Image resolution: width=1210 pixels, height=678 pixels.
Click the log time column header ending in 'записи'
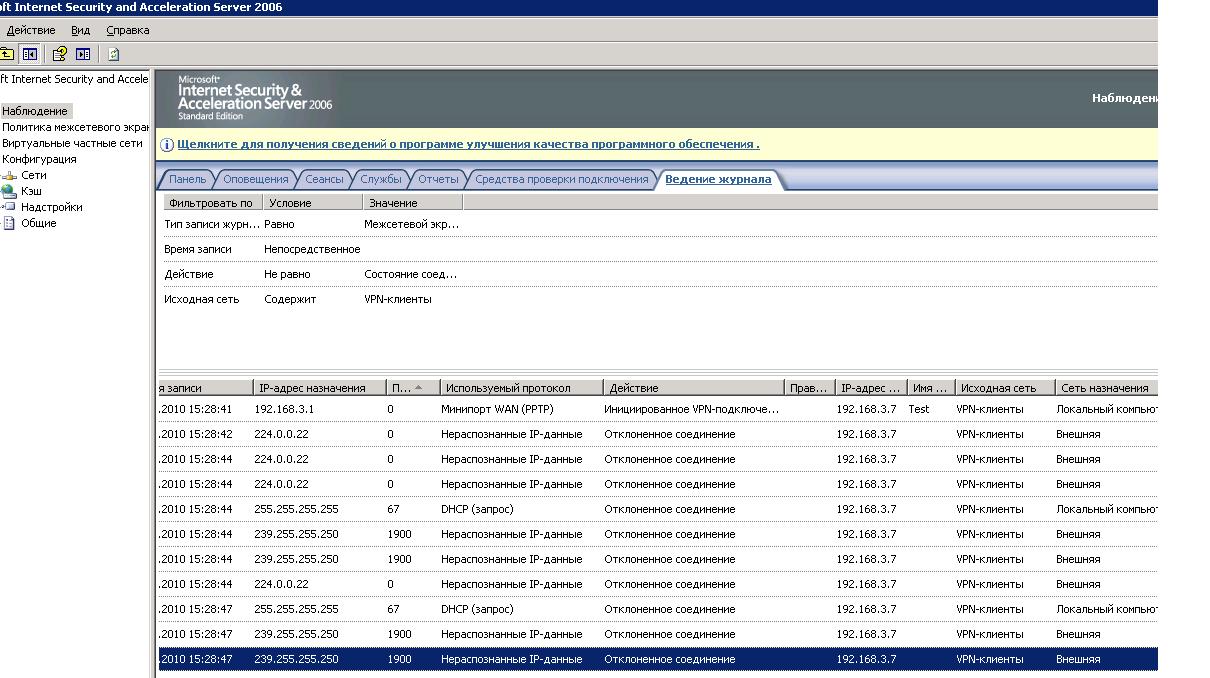click(x=205, y=388)
